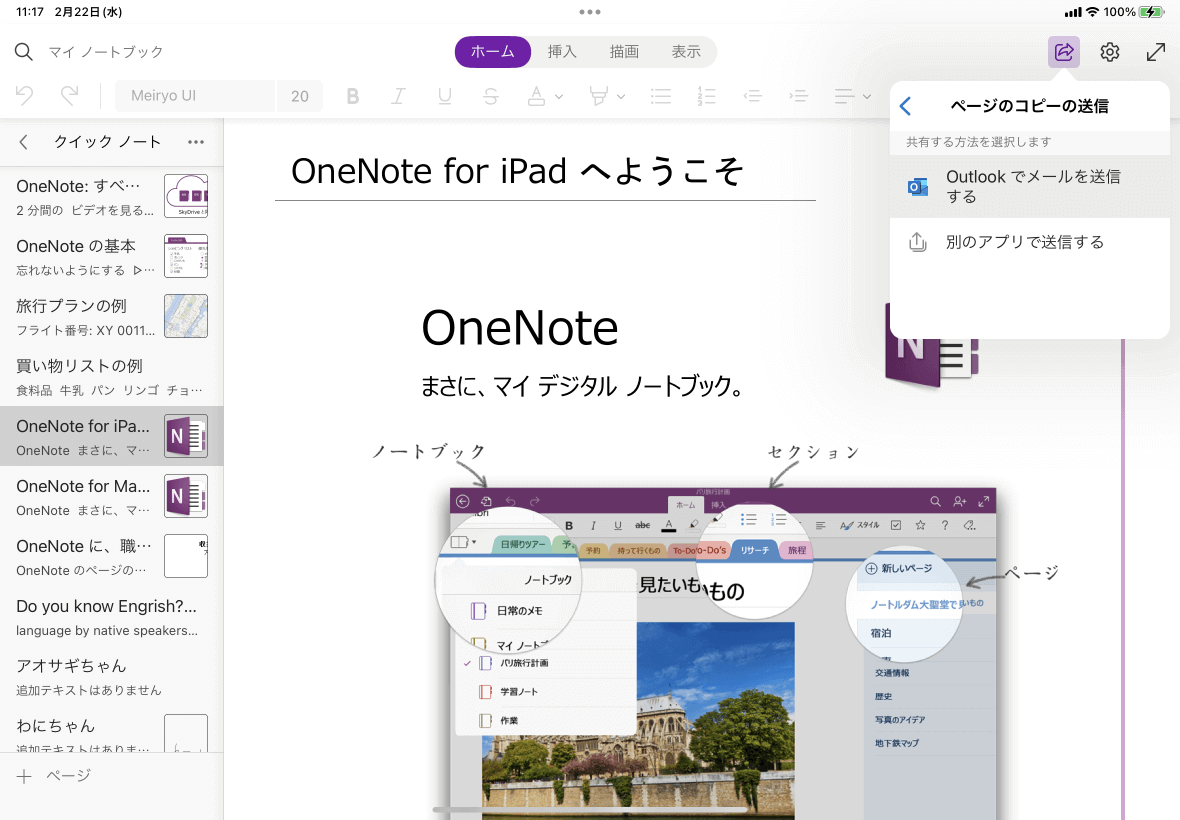Tap the マイ ノートブック search field
The width and height of the screenshot is (1180, 820).
pyautogui.click(x=105, y=52)
